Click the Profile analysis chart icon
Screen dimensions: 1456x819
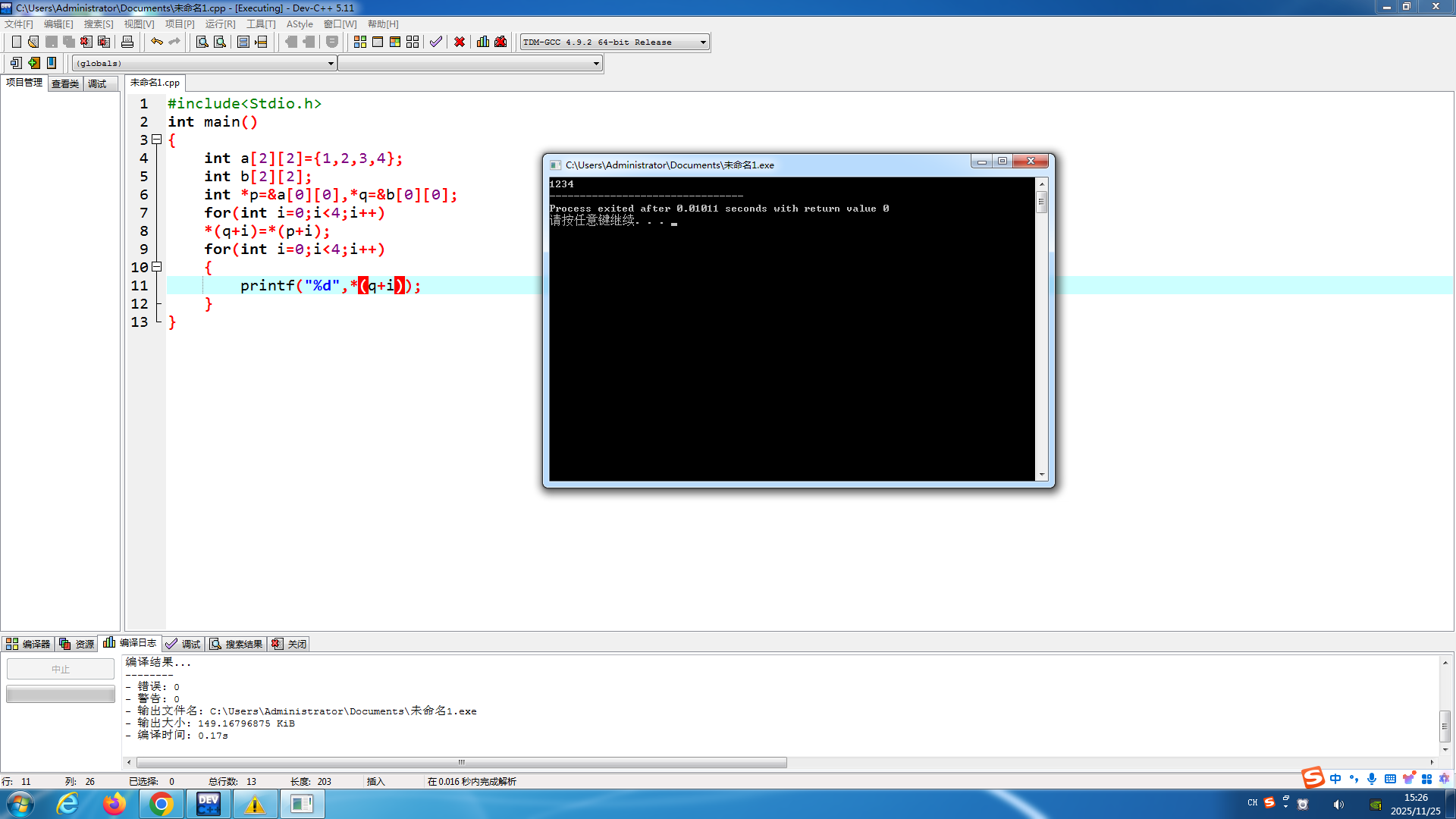click(x=483, y=42)
